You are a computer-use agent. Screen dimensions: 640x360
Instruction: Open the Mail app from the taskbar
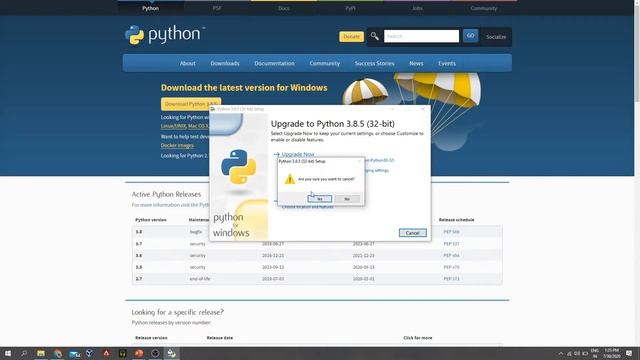coord(75,353)
